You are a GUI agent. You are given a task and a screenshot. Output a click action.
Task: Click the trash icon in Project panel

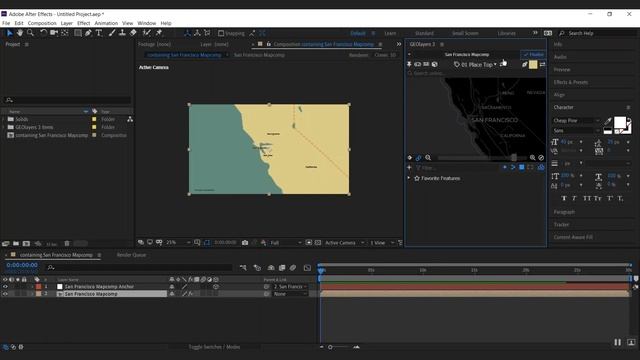[x=67, y=244]
